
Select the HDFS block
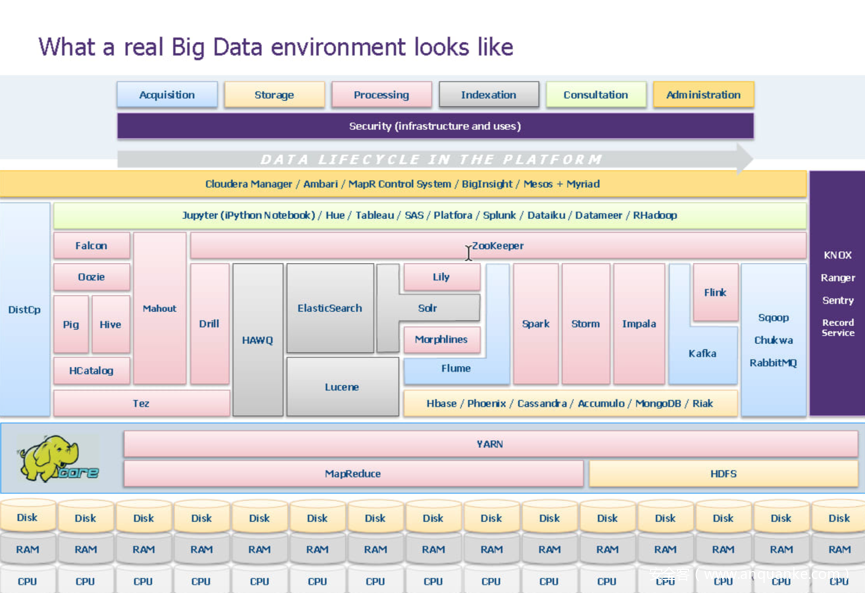(723, 474)
